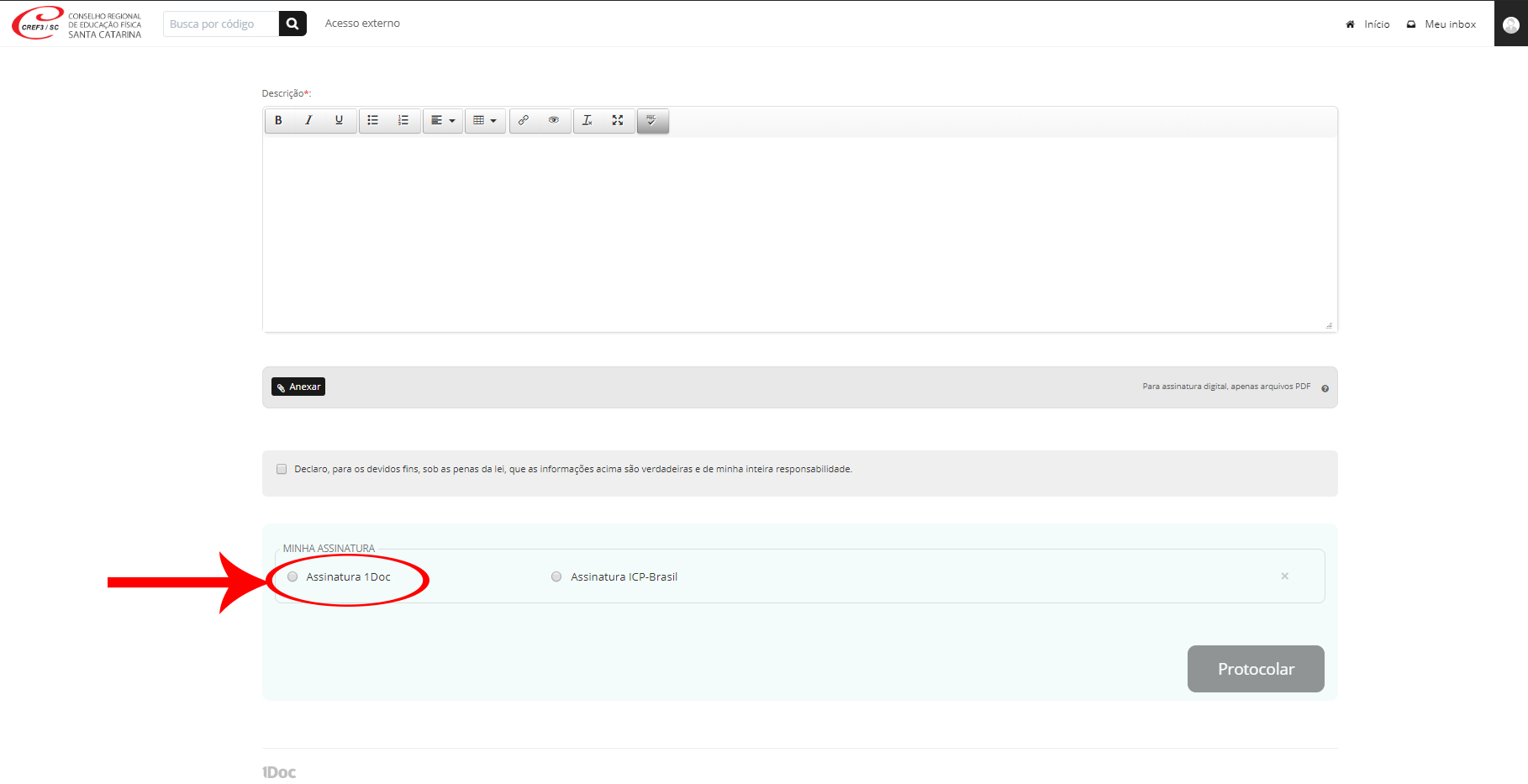Insert a numbered list

(x=403, y=120)
